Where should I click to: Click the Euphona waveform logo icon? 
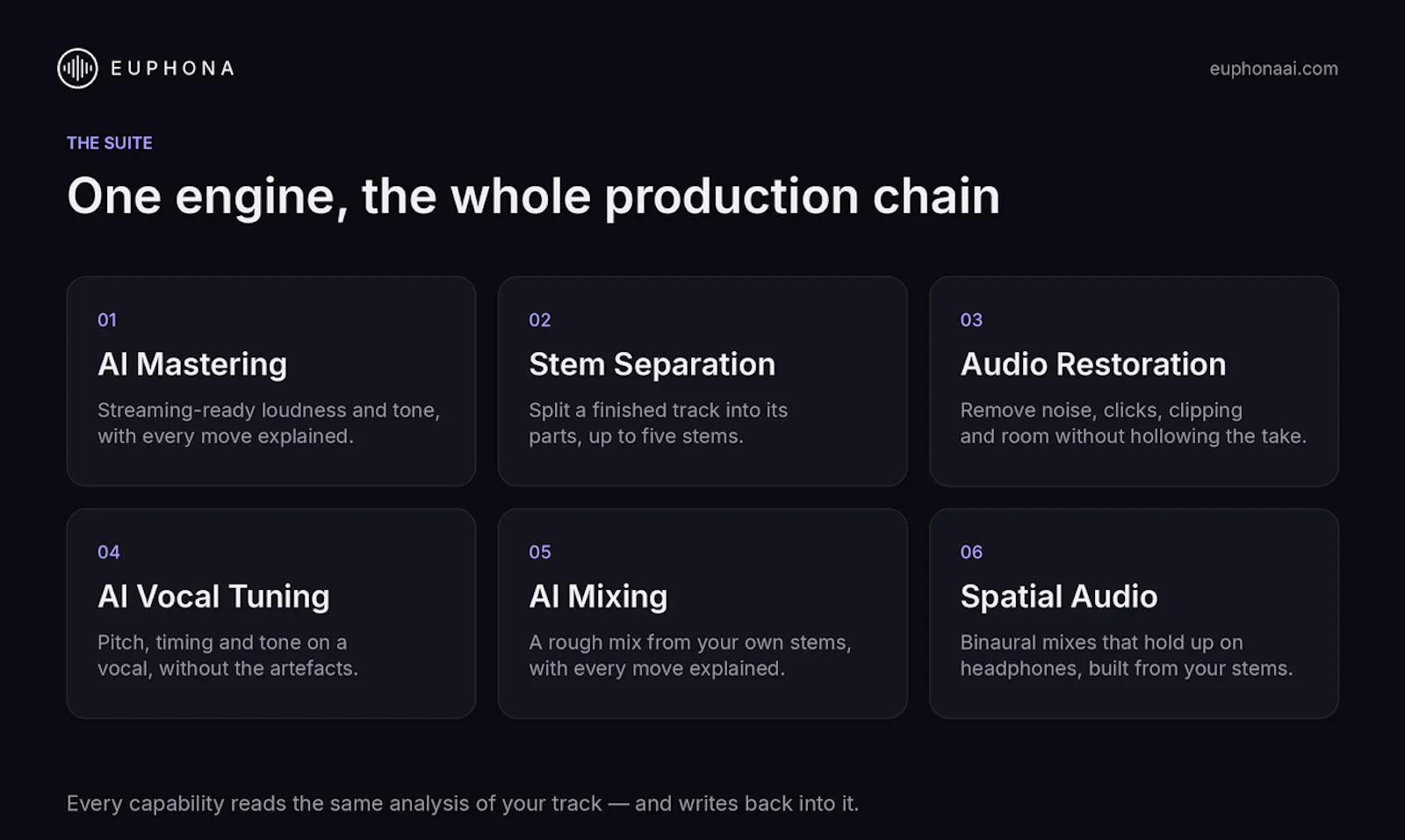(77, 68)
